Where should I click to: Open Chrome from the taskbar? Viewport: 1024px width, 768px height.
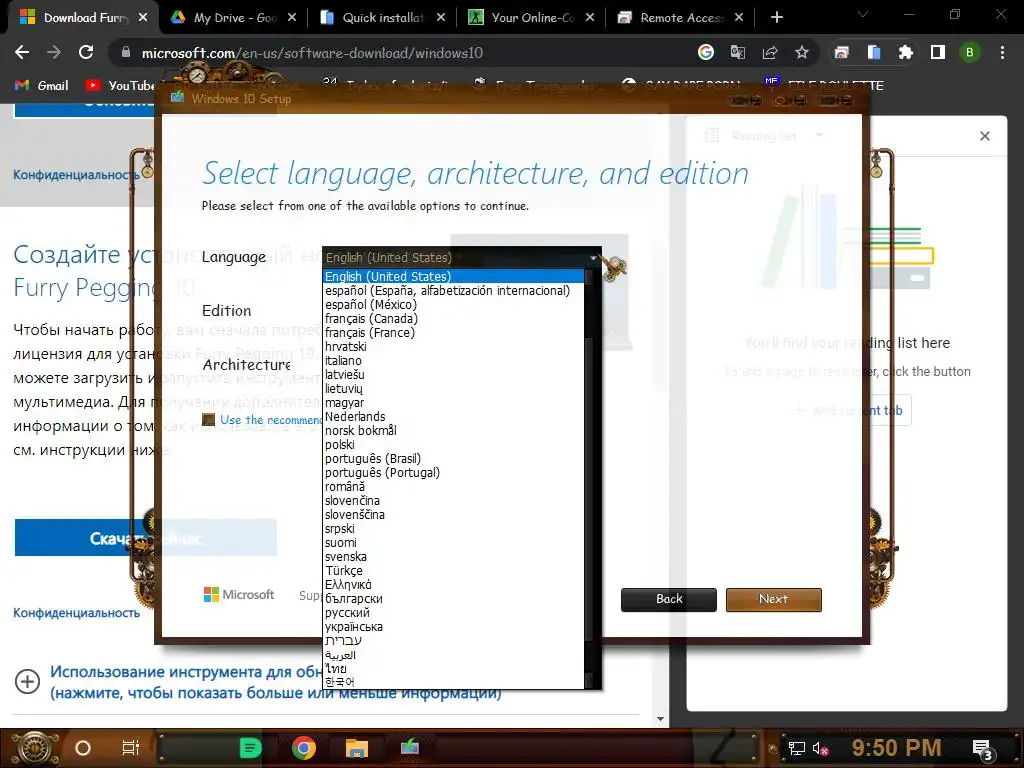coord(304,748)
